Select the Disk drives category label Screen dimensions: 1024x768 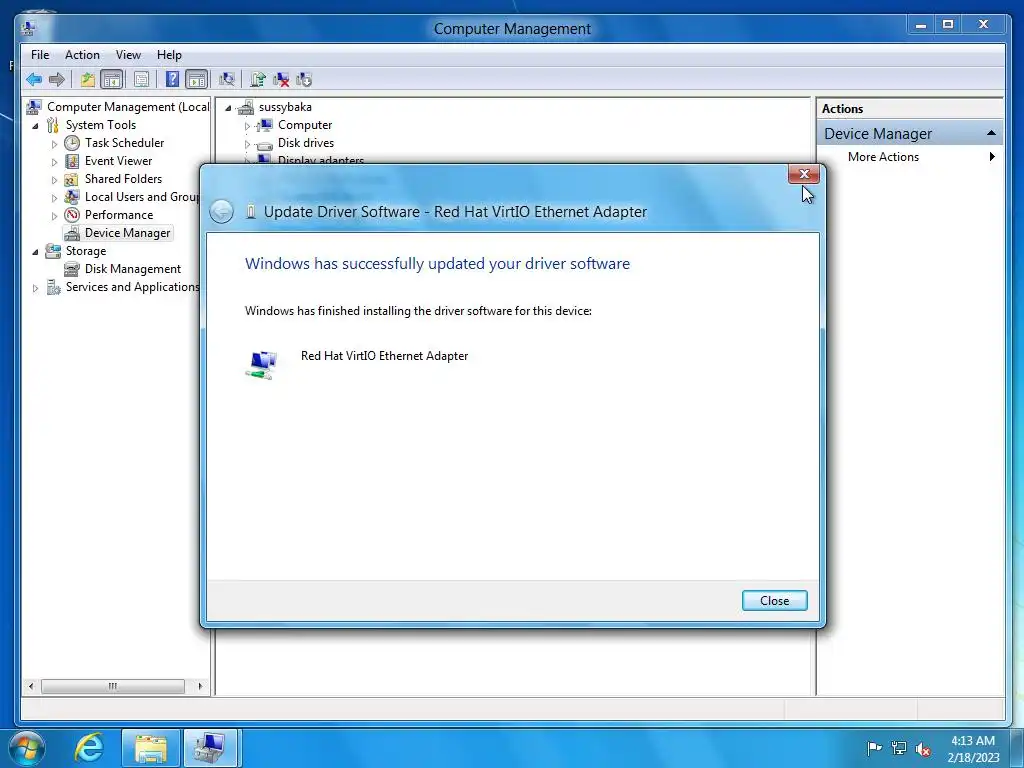pos(306,143)
